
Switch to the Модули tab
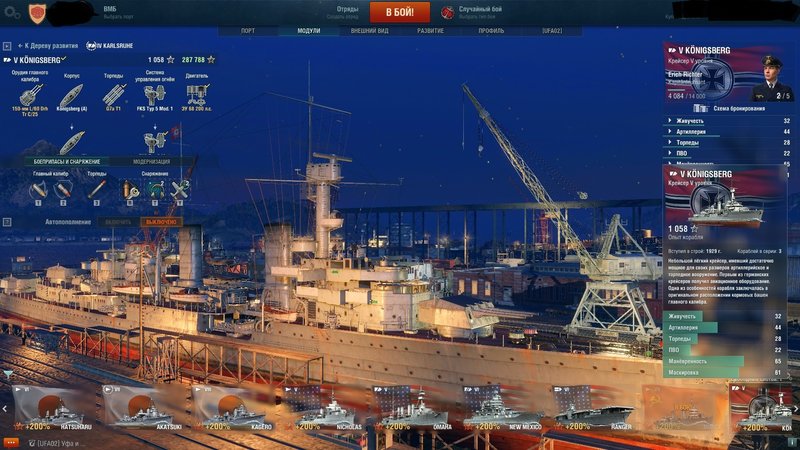point(309,31)
